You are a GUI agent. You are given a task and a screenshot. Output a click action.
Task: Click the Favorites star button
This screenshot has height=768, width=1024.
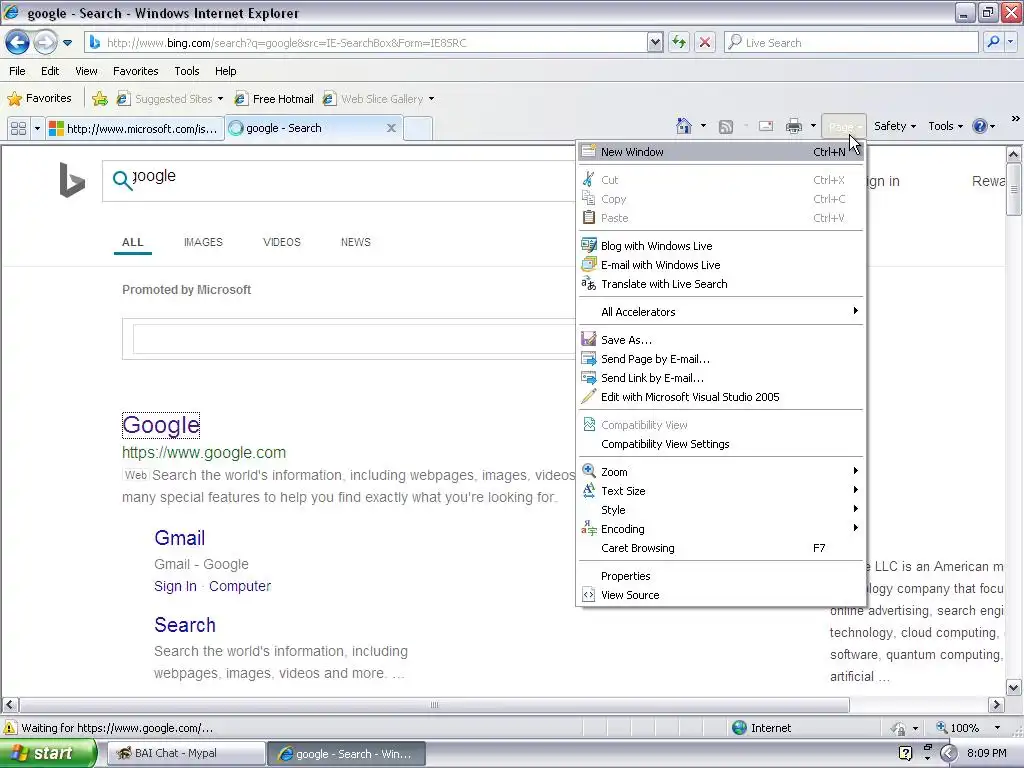pos(39,99)
